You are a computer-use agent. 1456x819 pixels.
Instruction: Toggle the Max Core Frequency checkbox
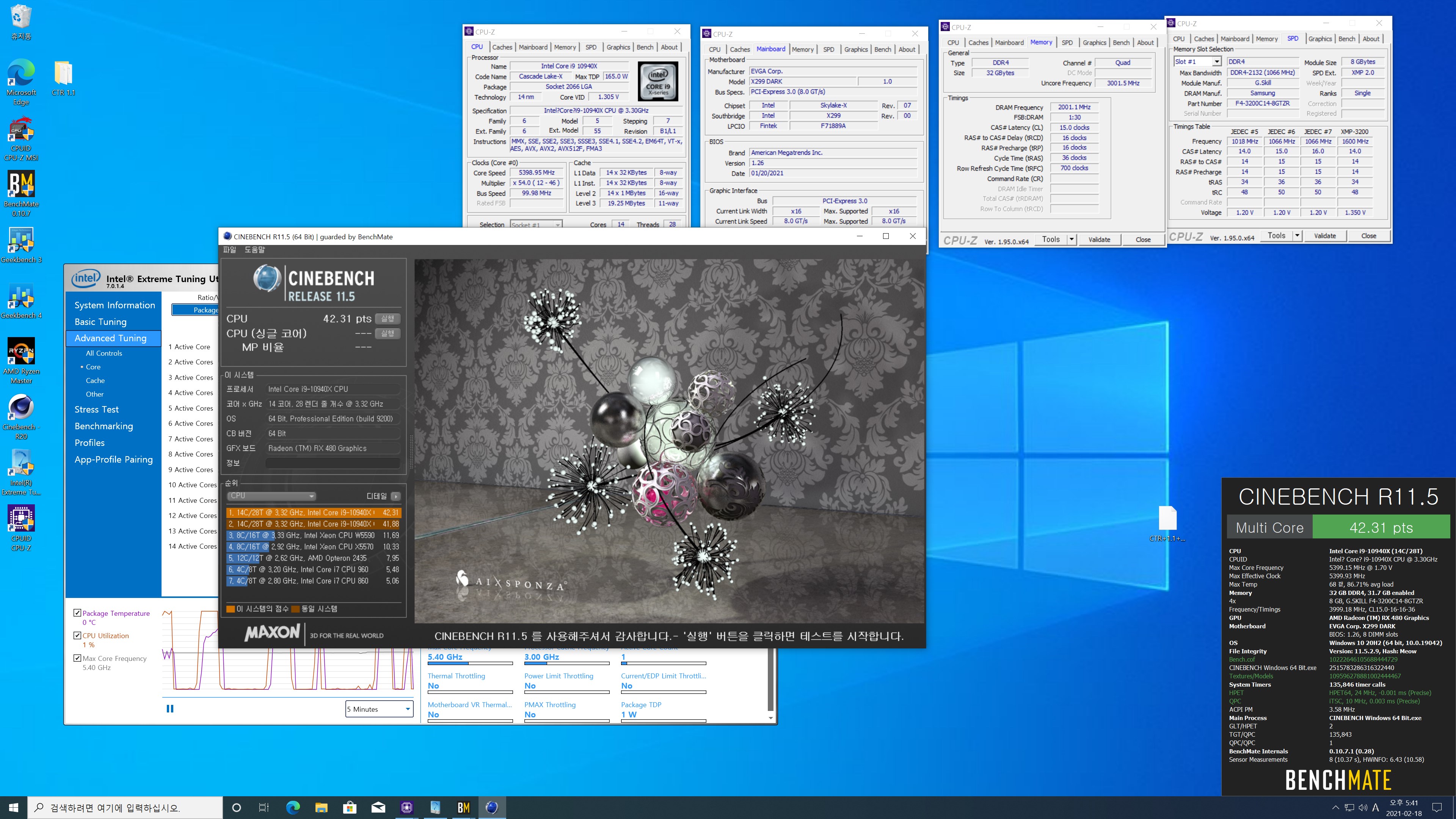pos(77,658)
